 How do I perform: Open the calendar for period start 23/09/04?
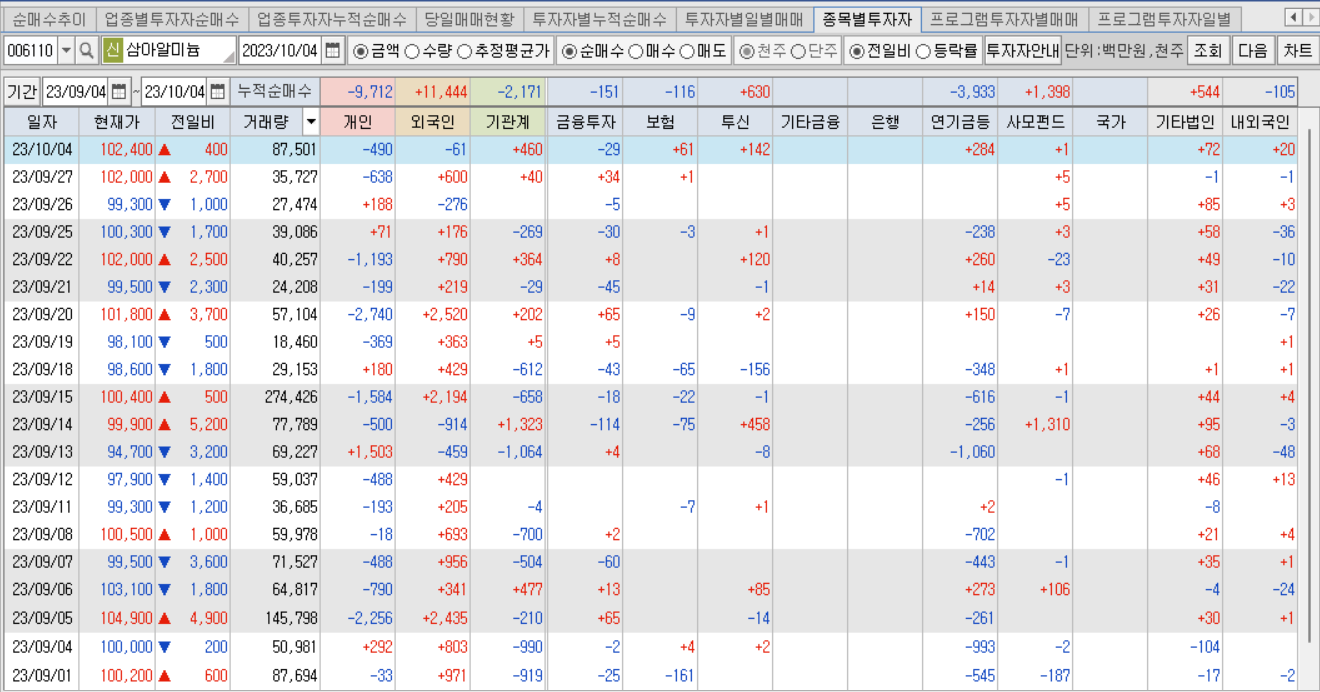point(117,90)
